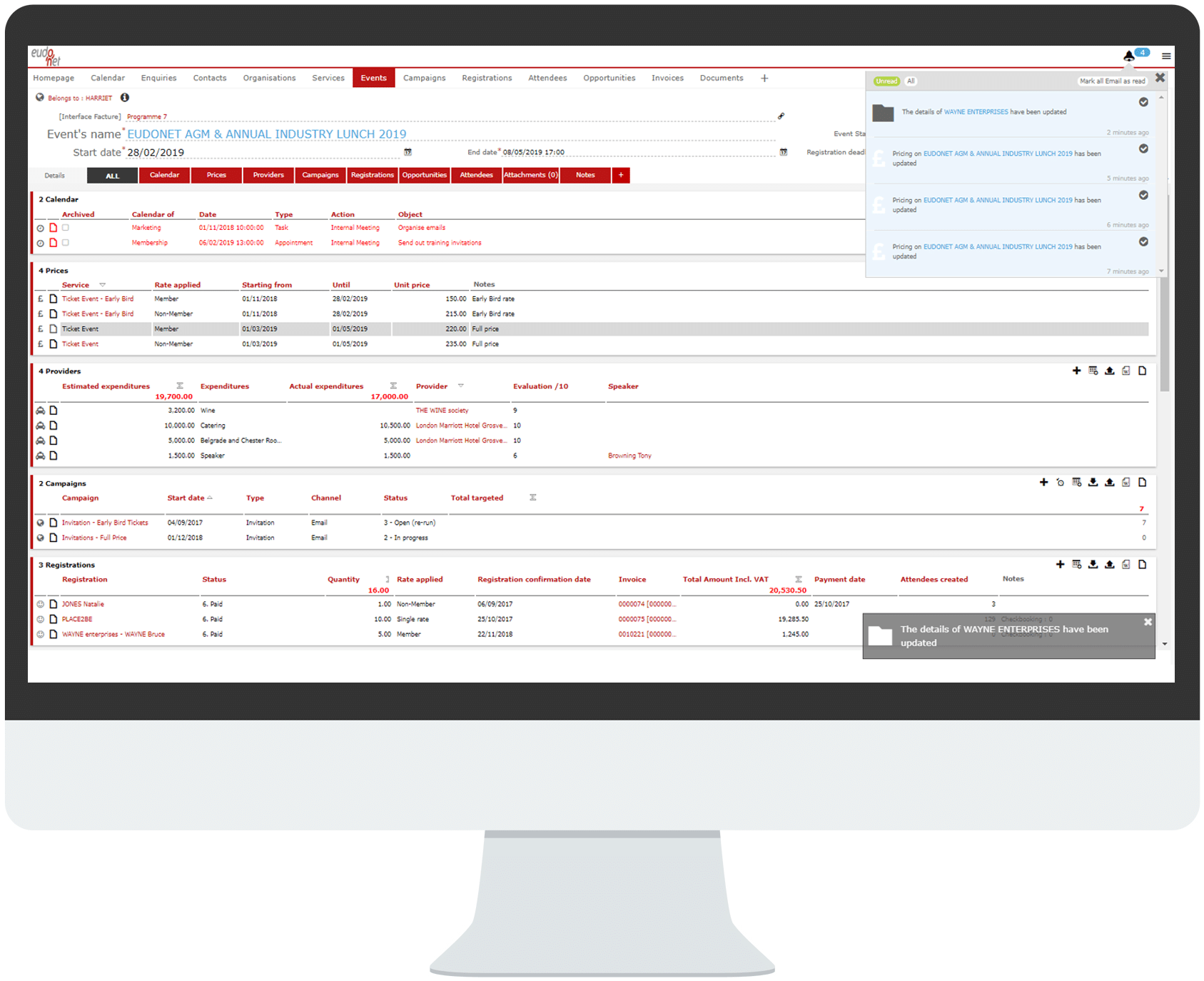The height and width of the screenshot is (981, 1204).
Task: Click the Providers list-mode table icon
Action: click(1093, 371)
